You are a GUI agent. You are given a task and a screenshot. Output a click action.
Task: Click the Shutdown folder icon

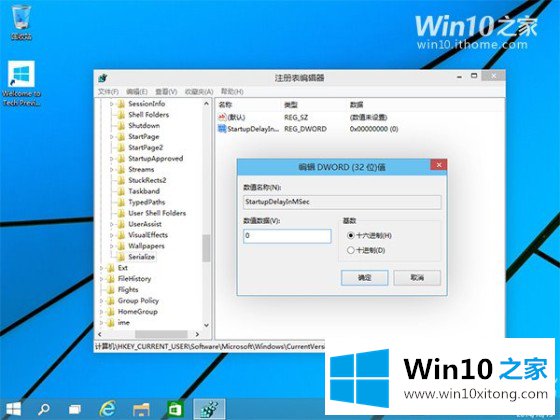[121, 125]
